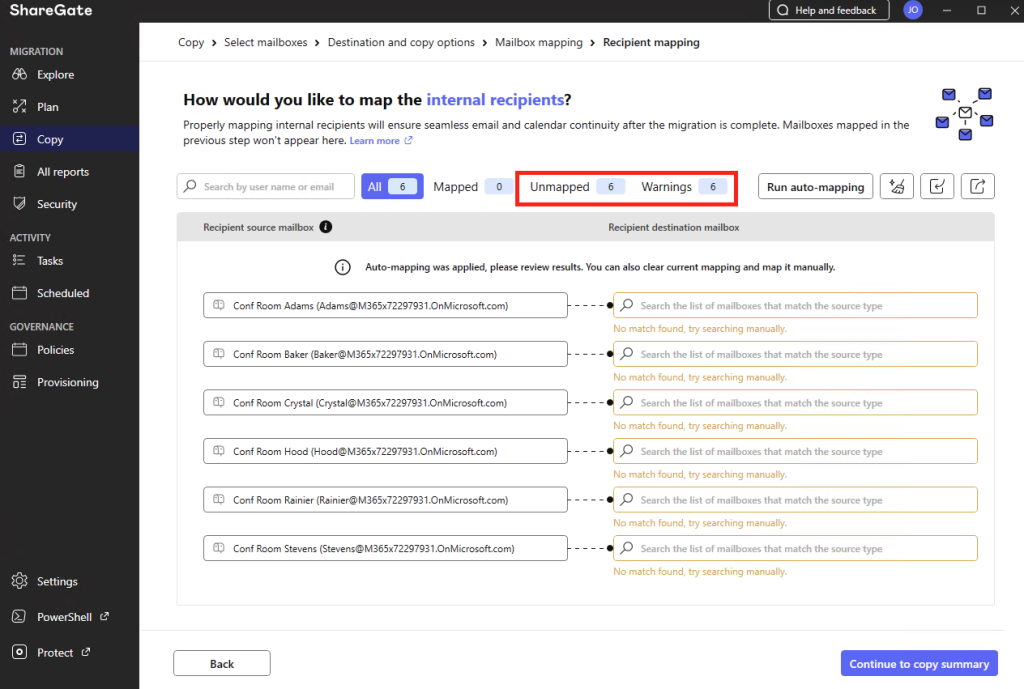Image resolution: width=1024 pixels, height=689 pixels.
Task: Click the Conf Room Baker source mailbox
Action: tap(385, 354)
